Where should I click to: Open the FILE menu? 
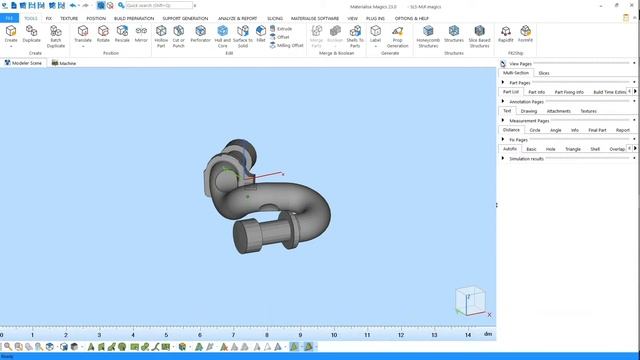coord(9,18)
